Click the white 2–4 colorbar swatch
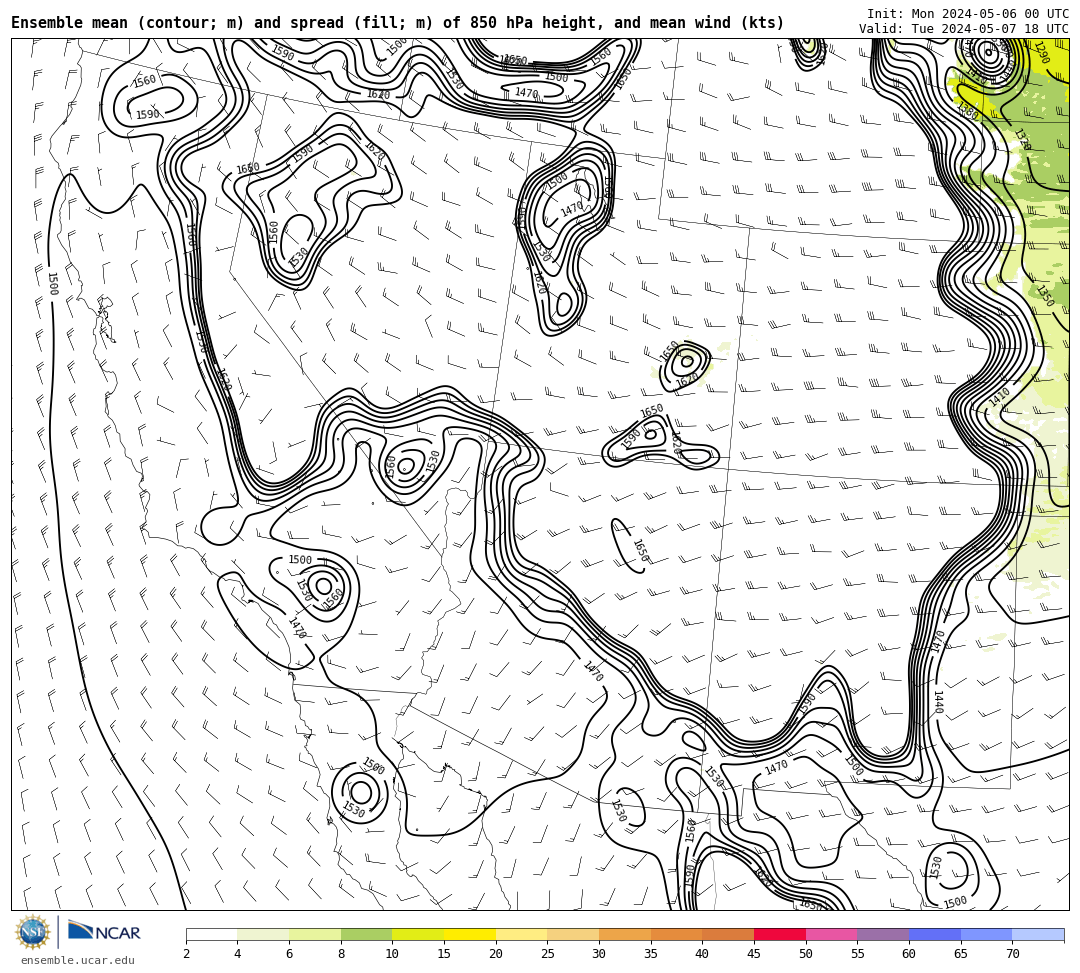Screen dimensions: 1080x973 [211, 934]
